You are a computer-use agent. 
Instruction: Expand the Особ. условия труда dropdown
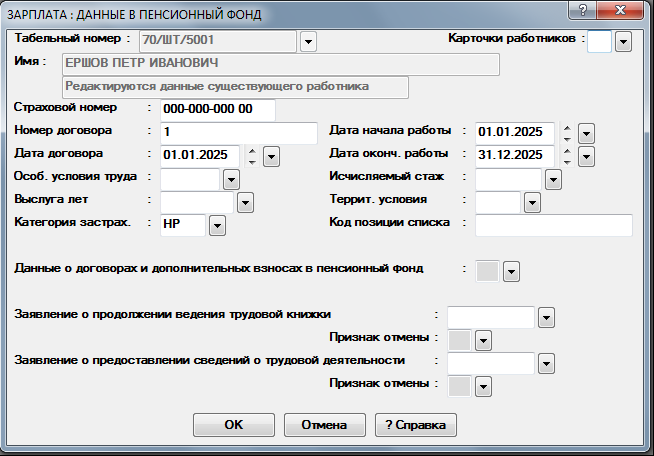coord(230,179)
